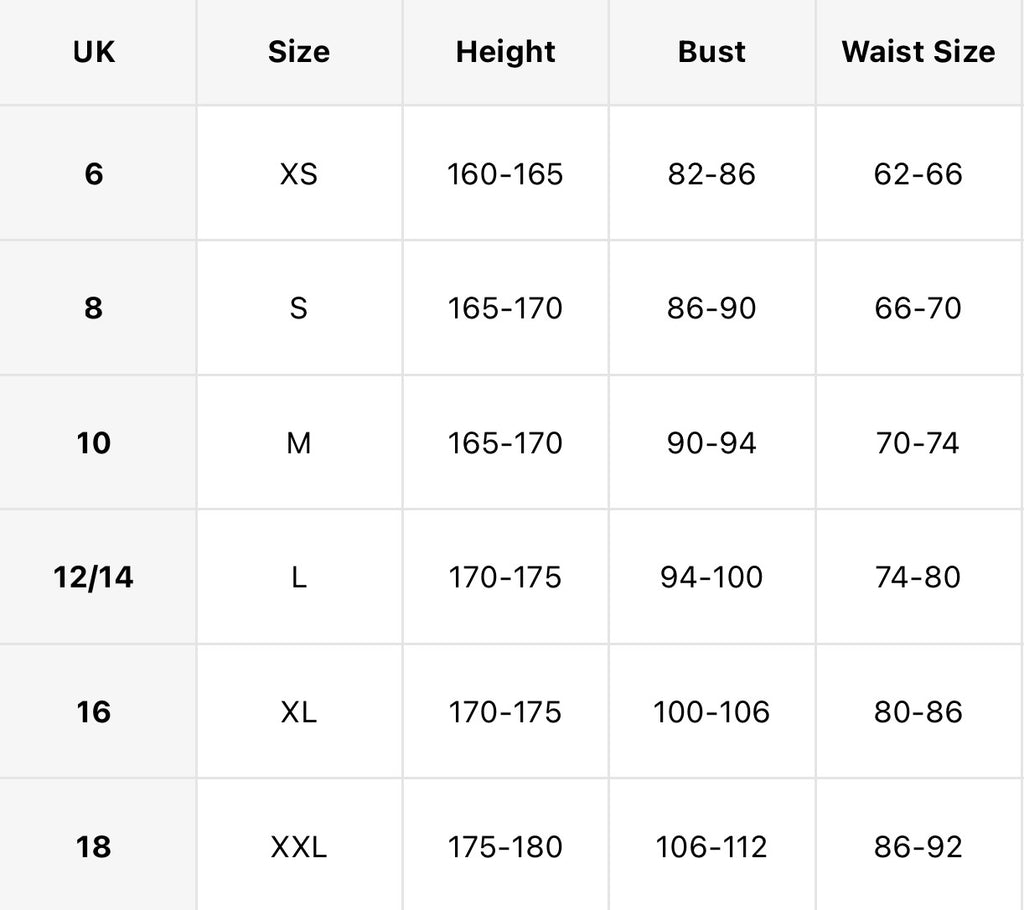Click the Height column header
The height and width of the screenshot is (910, 1024).
505,52
